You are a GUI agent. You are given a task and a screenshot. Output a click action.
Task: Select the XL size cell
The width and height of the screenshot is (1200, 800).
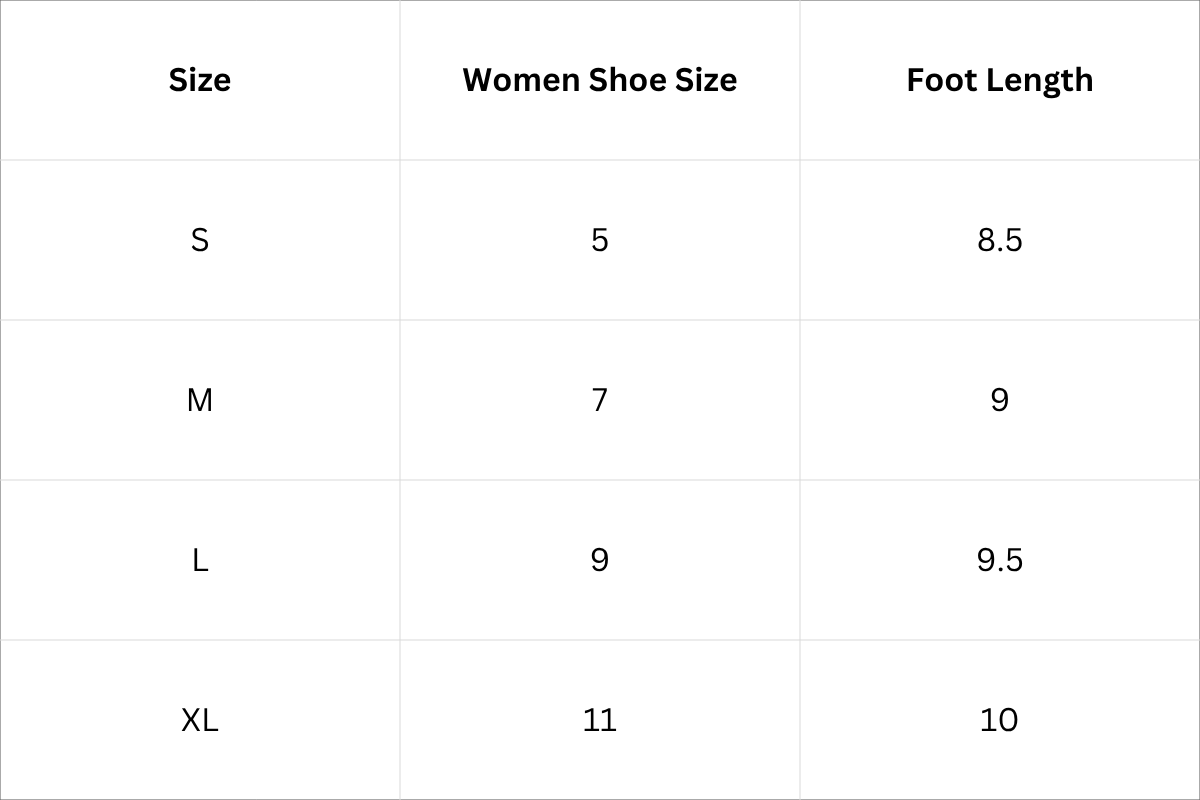click(x=200, y=720)
